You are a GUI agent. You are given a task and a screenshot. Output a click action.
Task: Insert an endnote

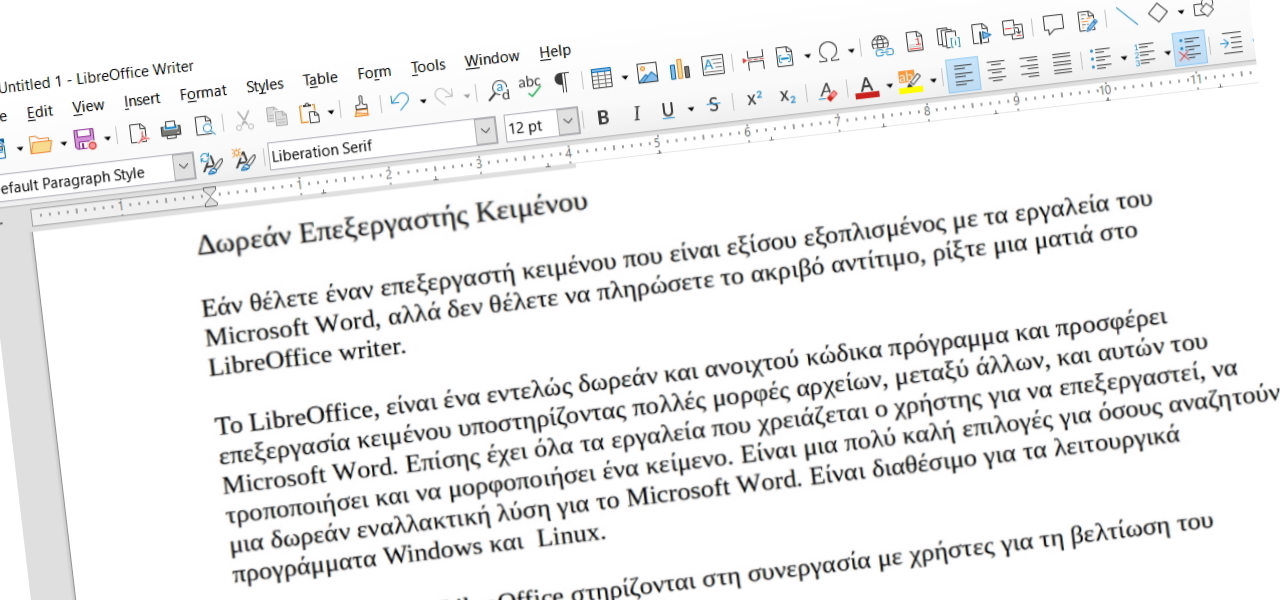click(946, 38)
